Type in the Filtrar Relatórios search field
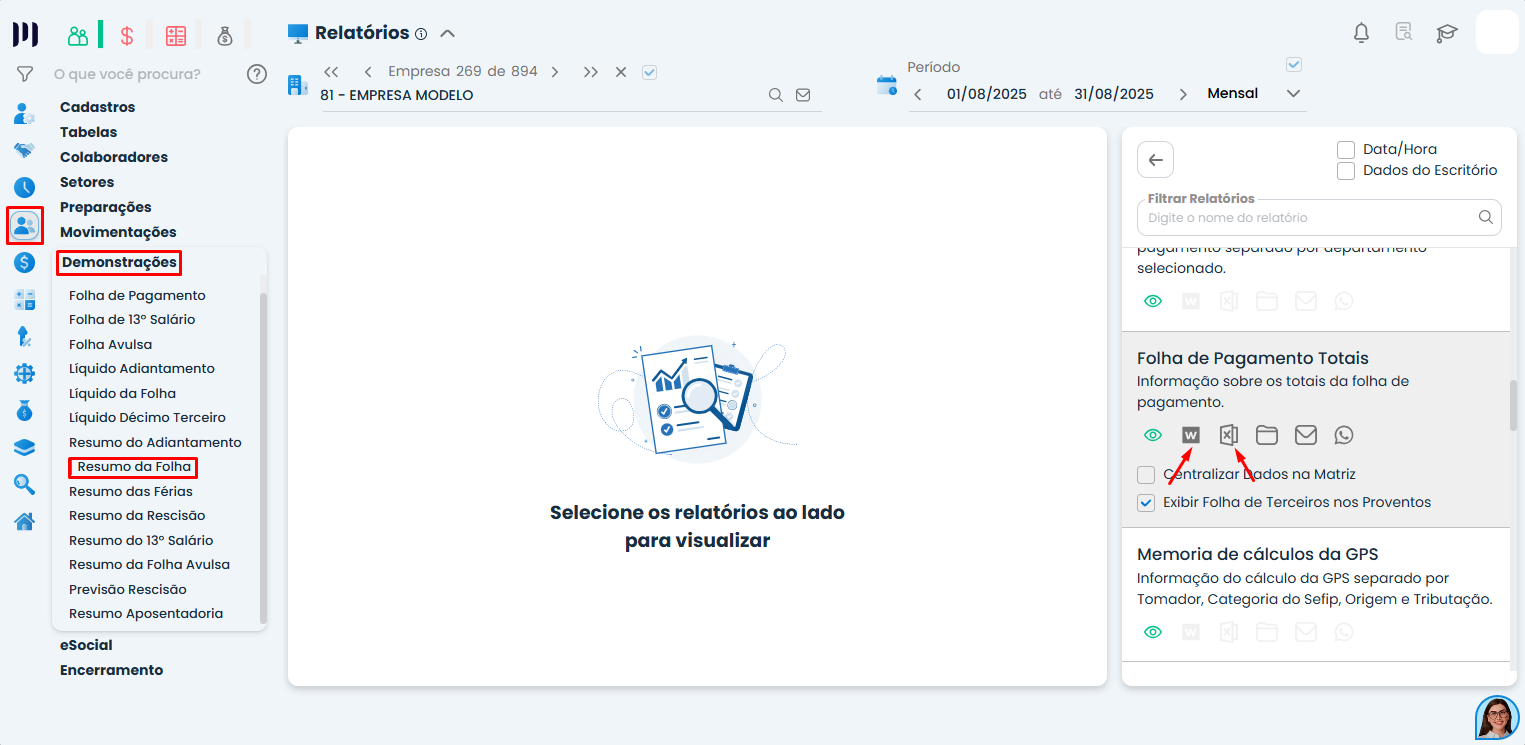This screenshot has height=745, width=1525. (1300, 217)
